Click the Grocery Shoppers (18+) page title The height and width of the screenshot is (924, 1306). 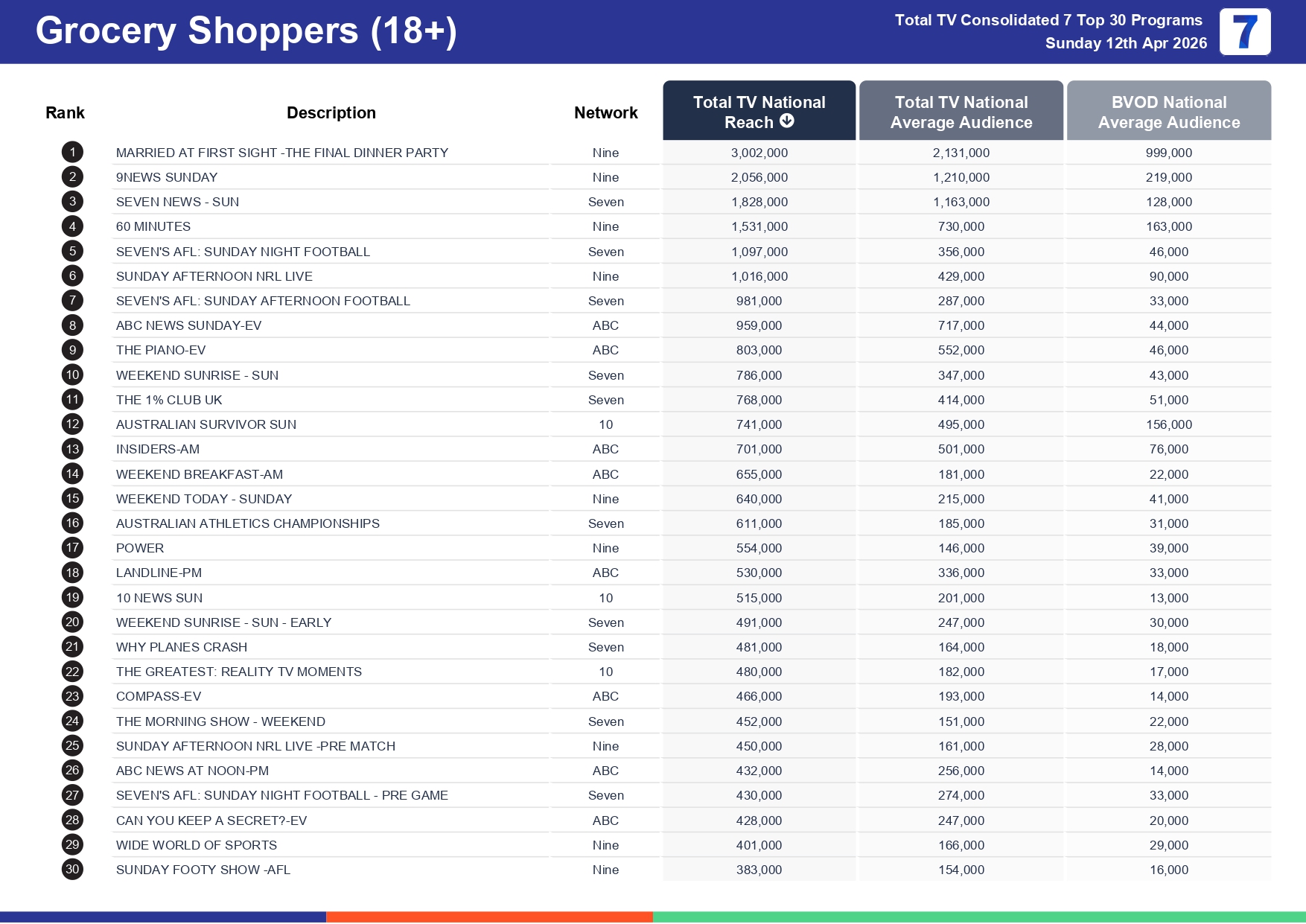pyautogui.click(x=246, y=31)
